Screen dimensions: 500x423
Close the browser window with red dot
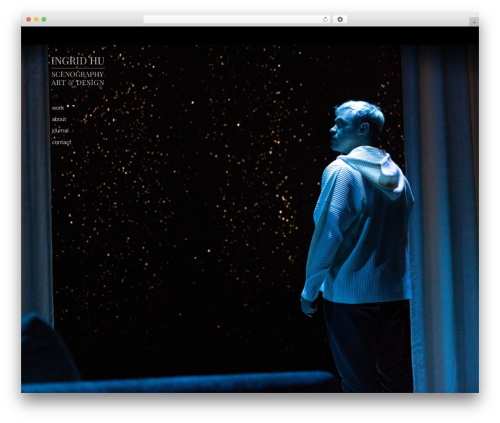point(29,20)
